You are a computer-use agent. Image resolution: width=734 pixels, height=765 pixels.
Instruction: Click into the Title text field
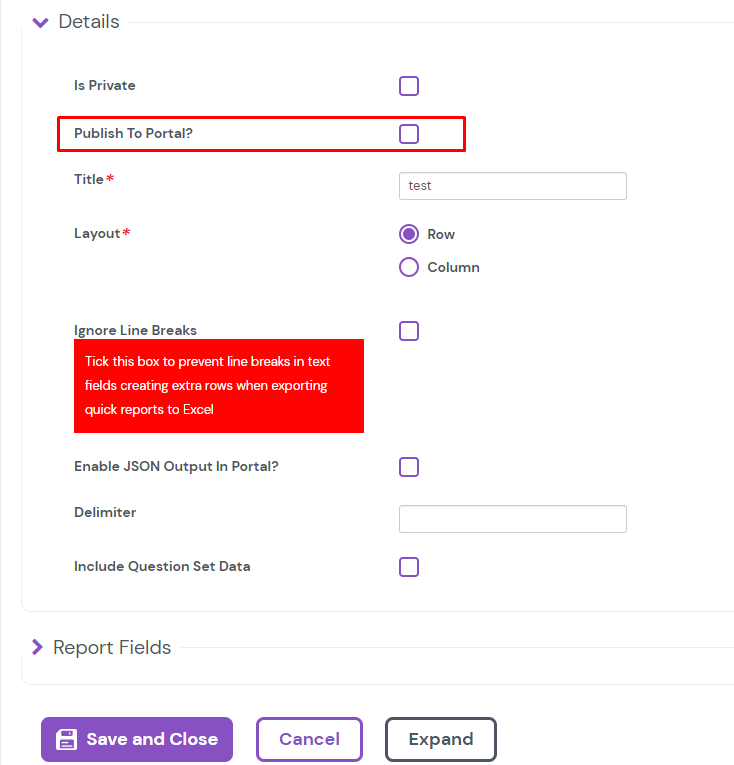click(512, 186)
